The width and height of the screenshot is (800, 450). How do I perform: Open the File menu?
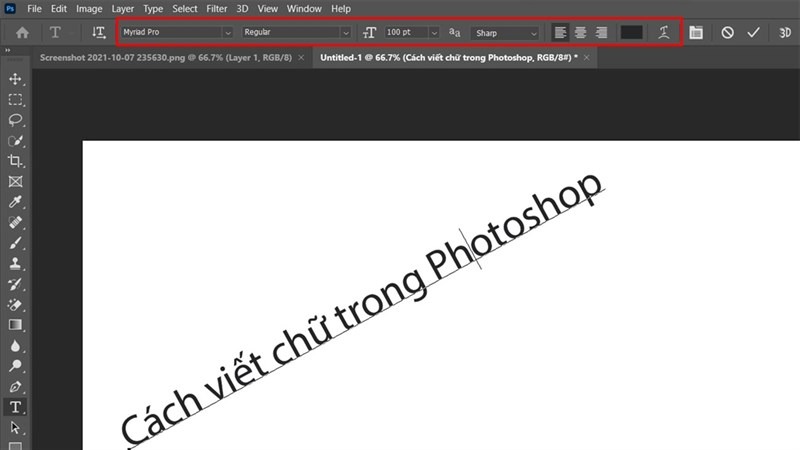pyautogui.click(x=34, y=9)
